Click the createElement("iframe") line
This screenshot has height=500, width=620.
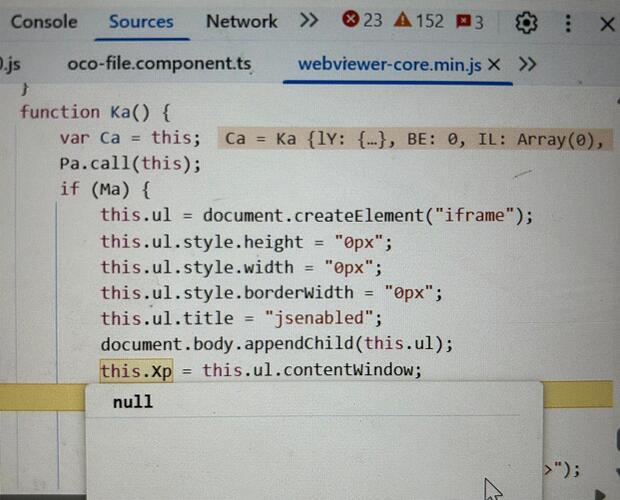(x=317, y=216)
